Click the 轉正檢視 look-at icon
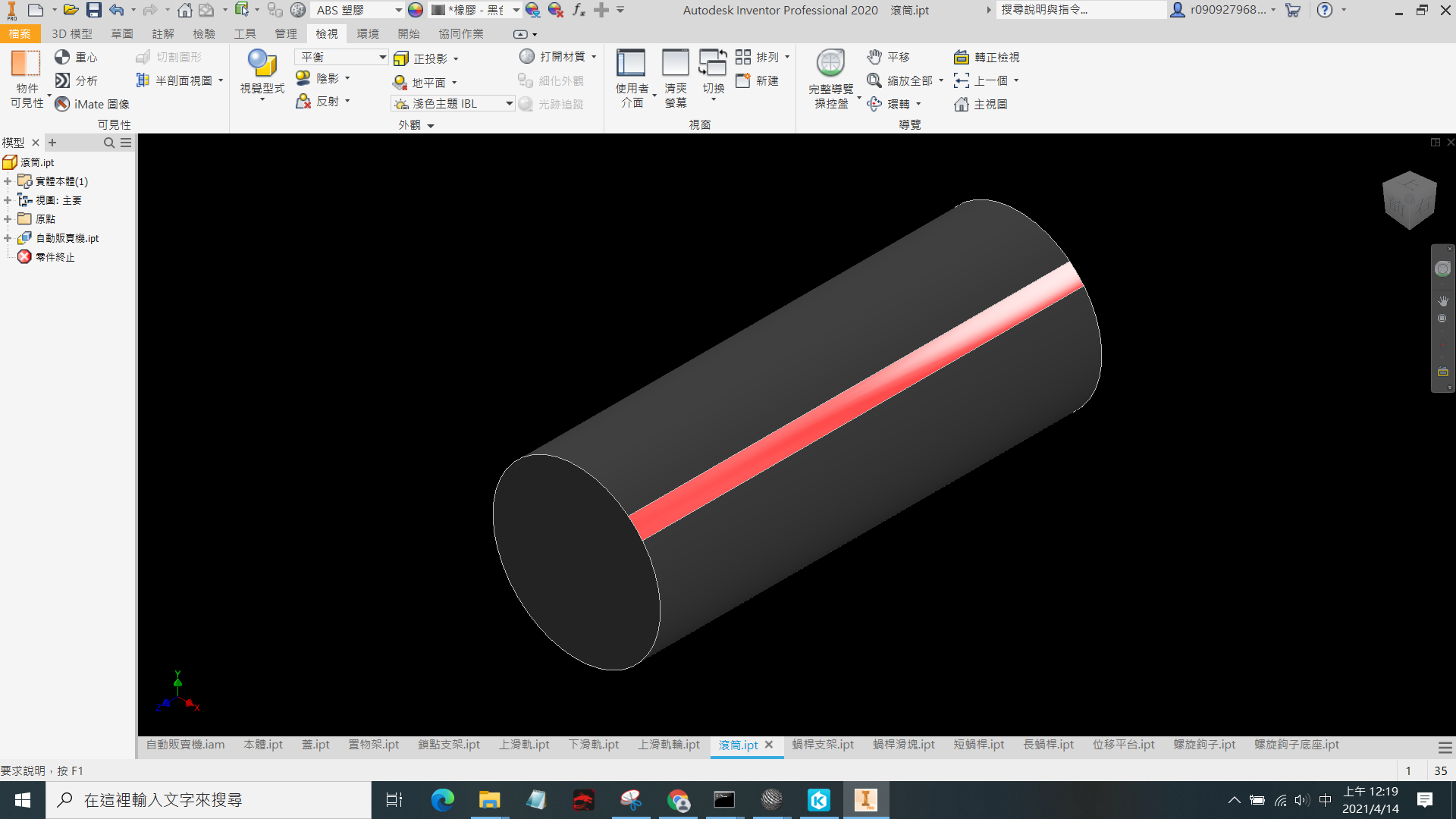The width and height of the screenshot is (1456, 819). (961, 57)
